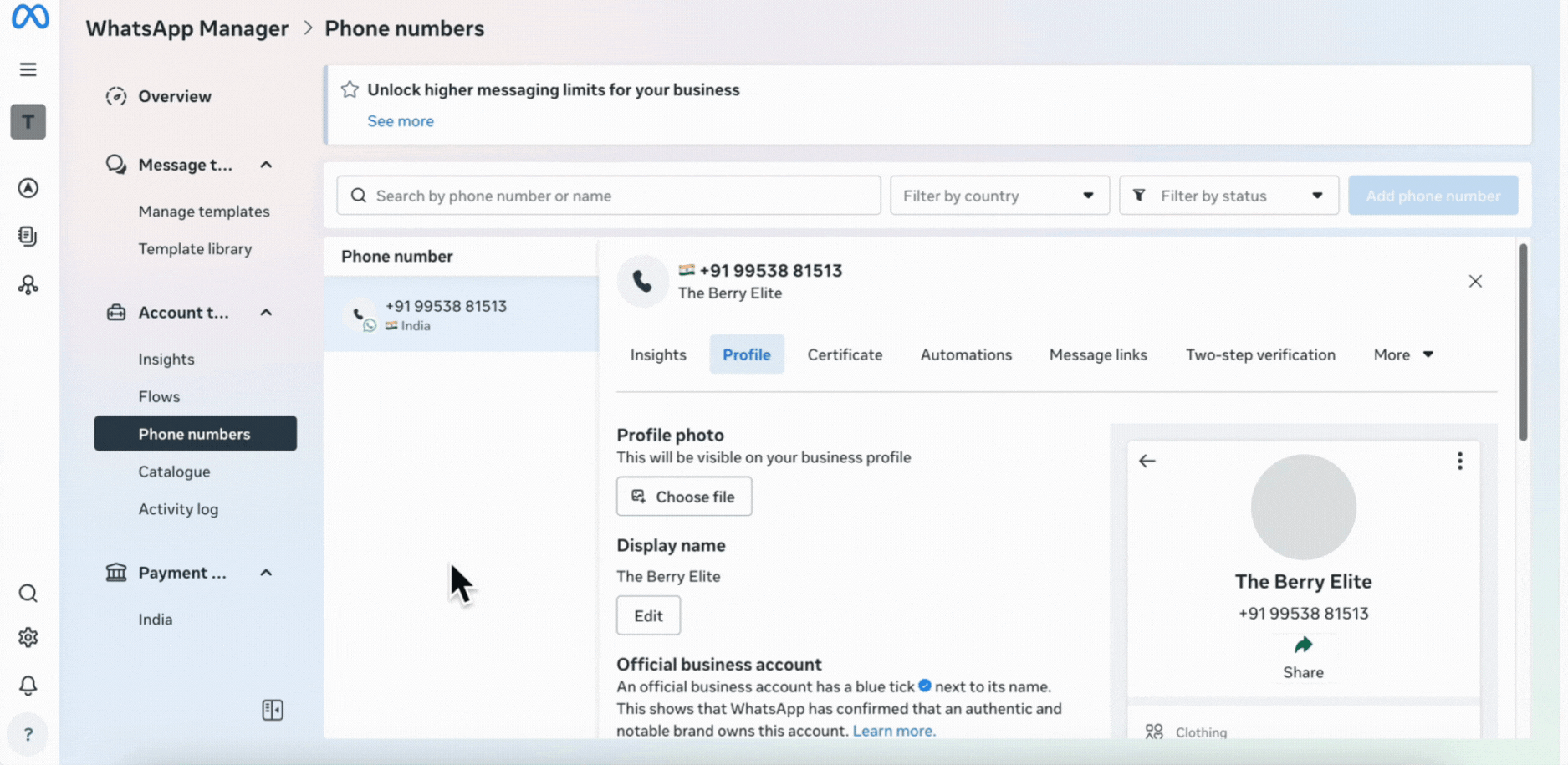1568x765 pixels.
Task: Go to Manage templates
Action: click(x=204, y=212)
